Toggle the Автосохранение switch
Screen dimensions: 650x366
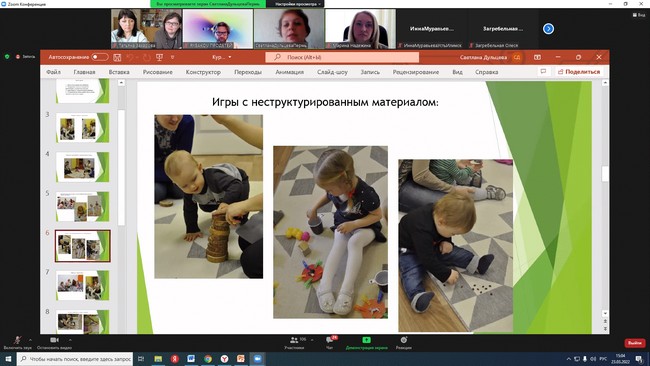(x=100, y=57)
